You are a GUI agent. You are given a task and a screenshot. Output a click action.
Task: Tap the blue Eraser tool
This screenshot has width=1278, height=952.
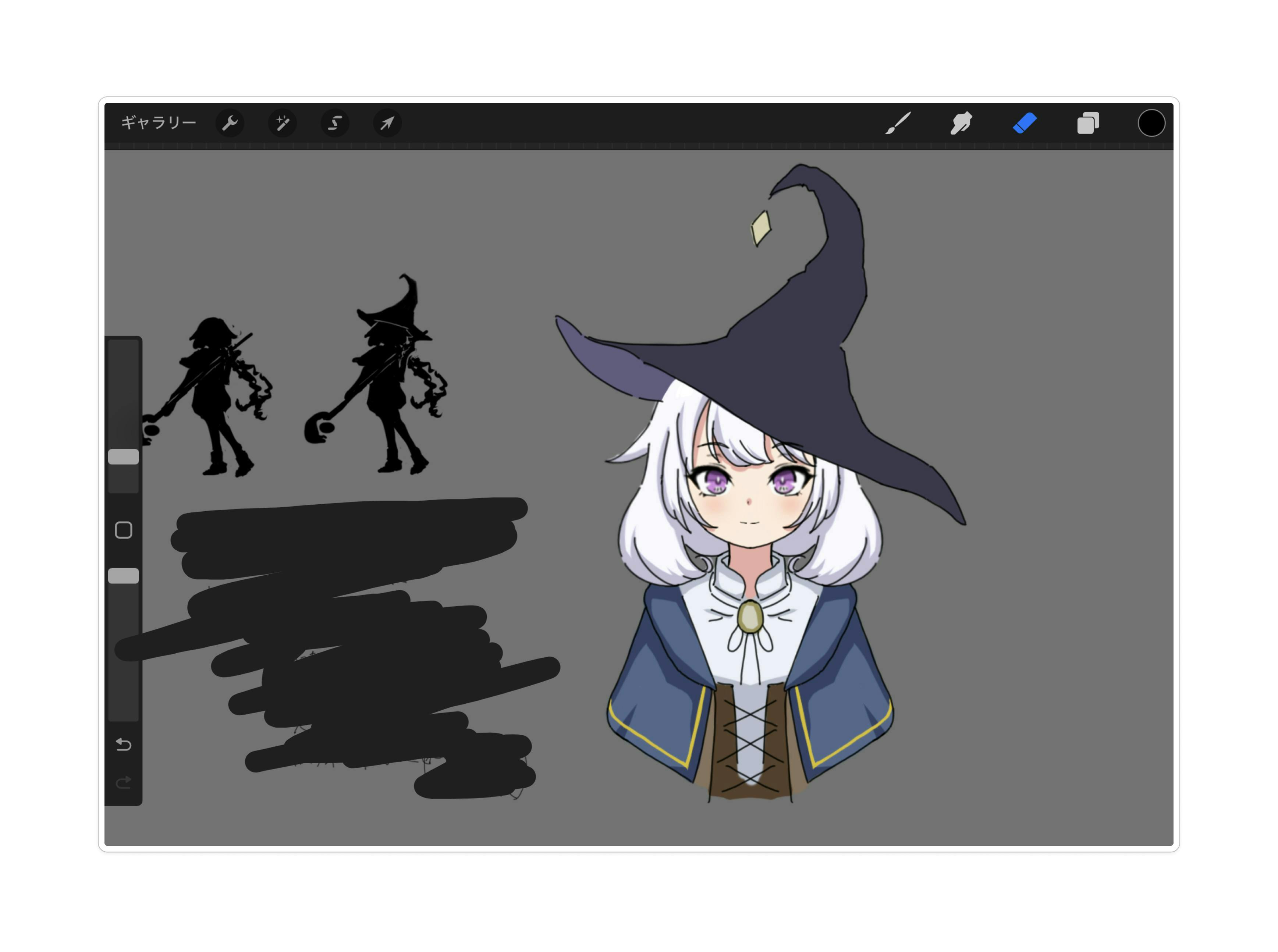pyautogui.click(x=1025, y=123)
